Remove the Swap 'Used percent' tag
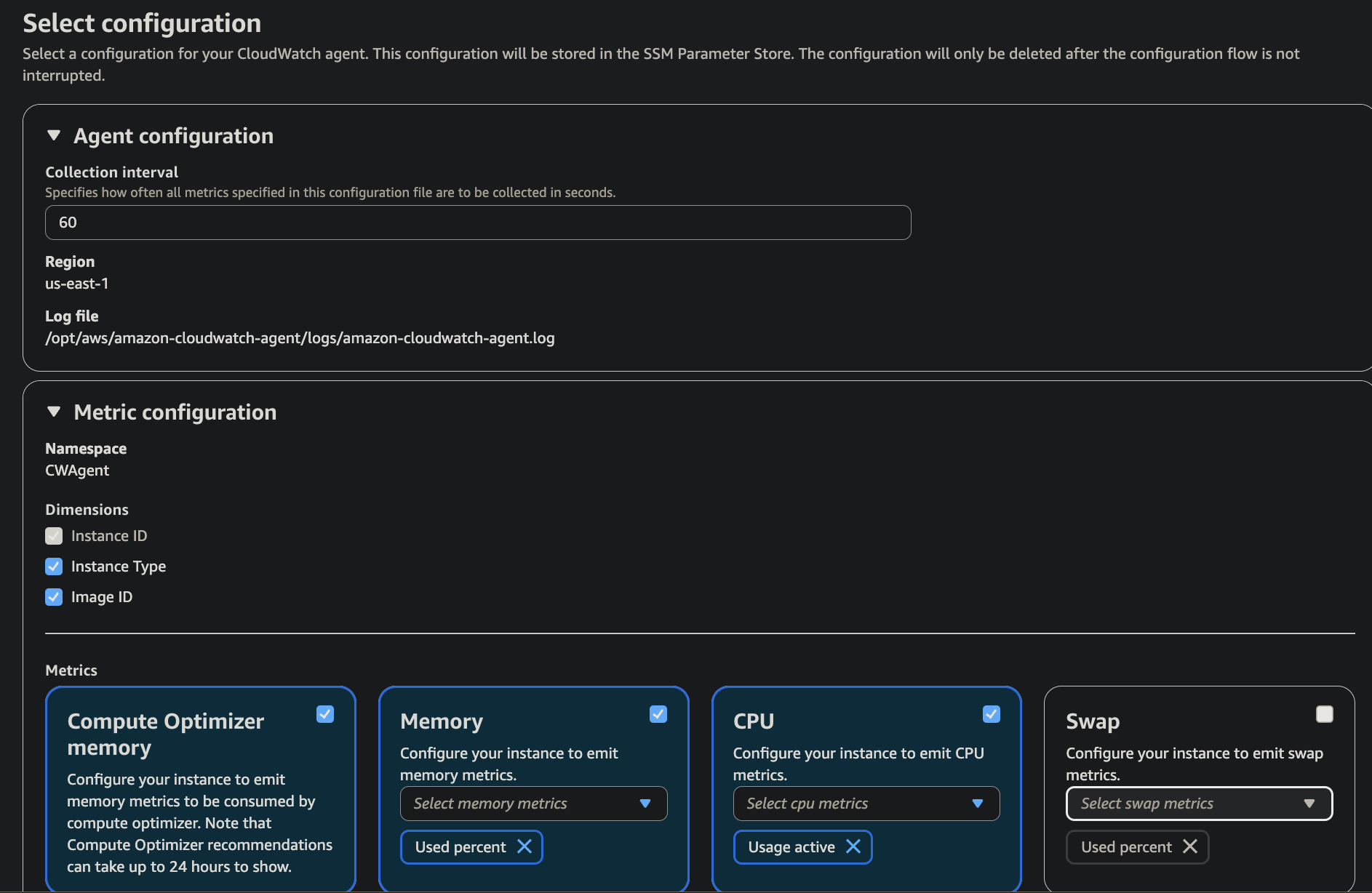 click(1190, 846)
